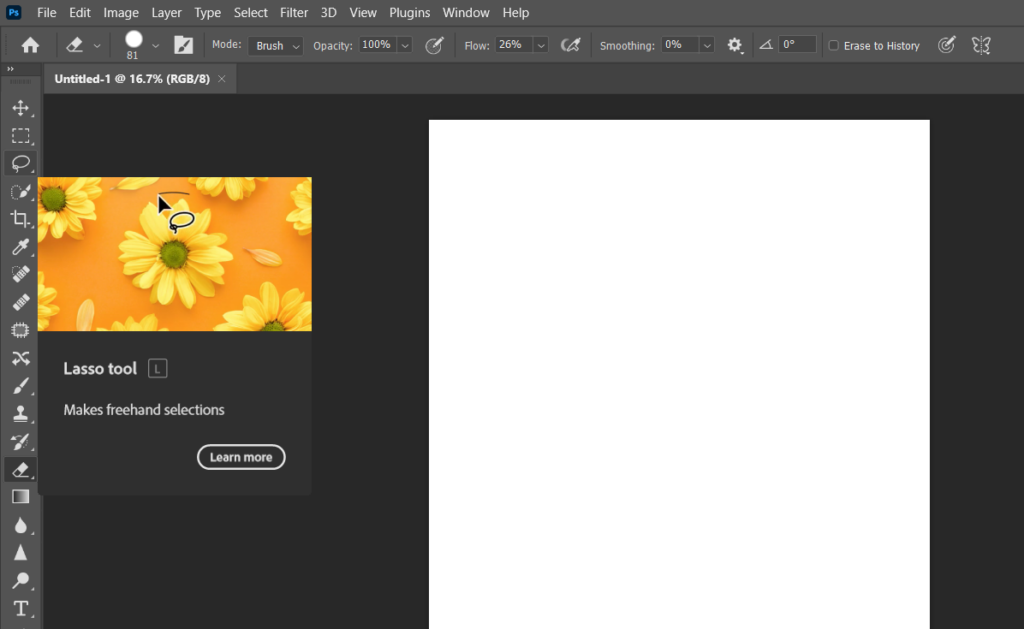This screenshot has height=629, width=1024.
Task: Select the Blur tool
Action: pos(20,525)
